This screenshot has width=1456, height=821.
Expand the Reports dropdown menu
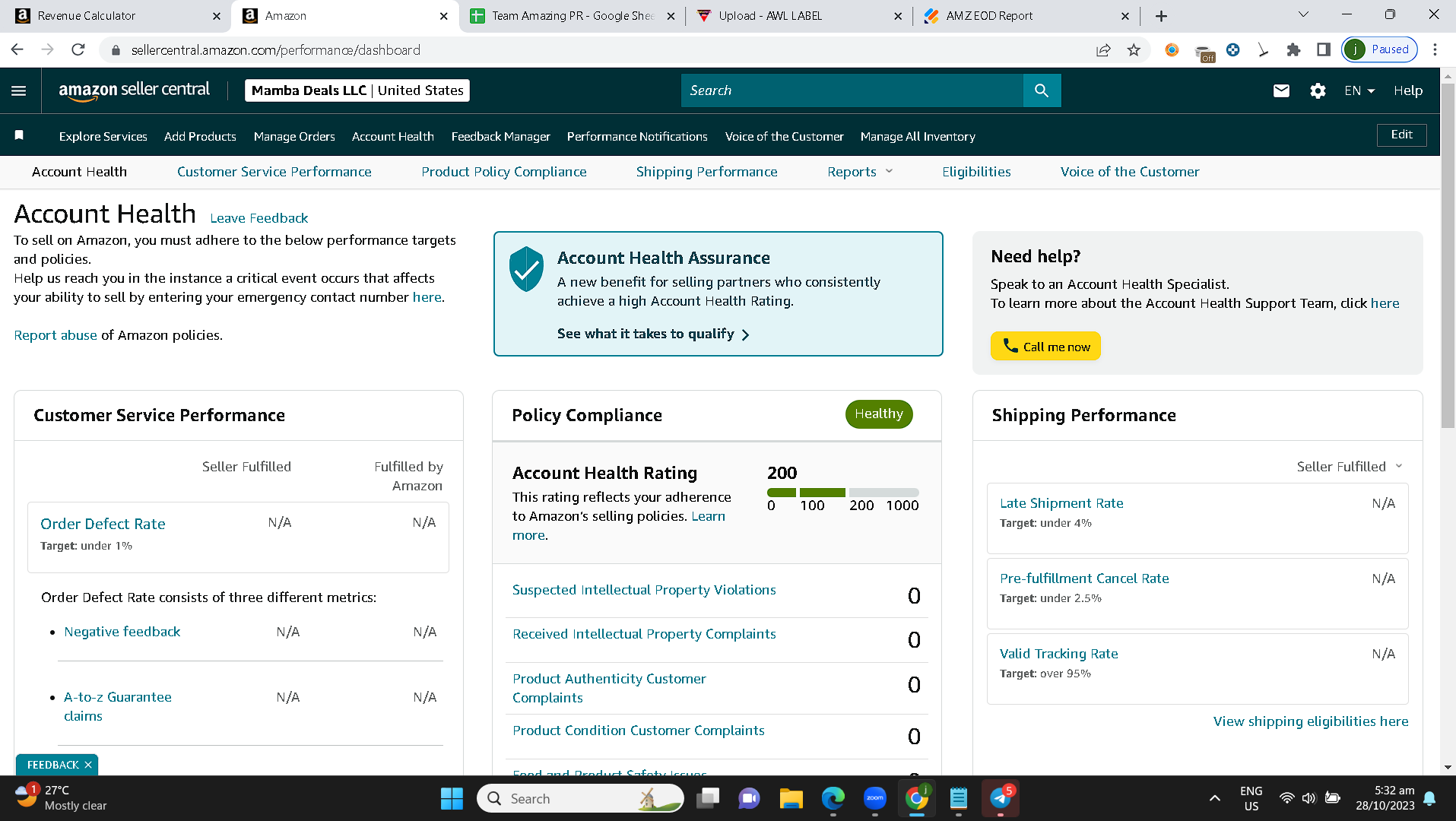[860, 172]
